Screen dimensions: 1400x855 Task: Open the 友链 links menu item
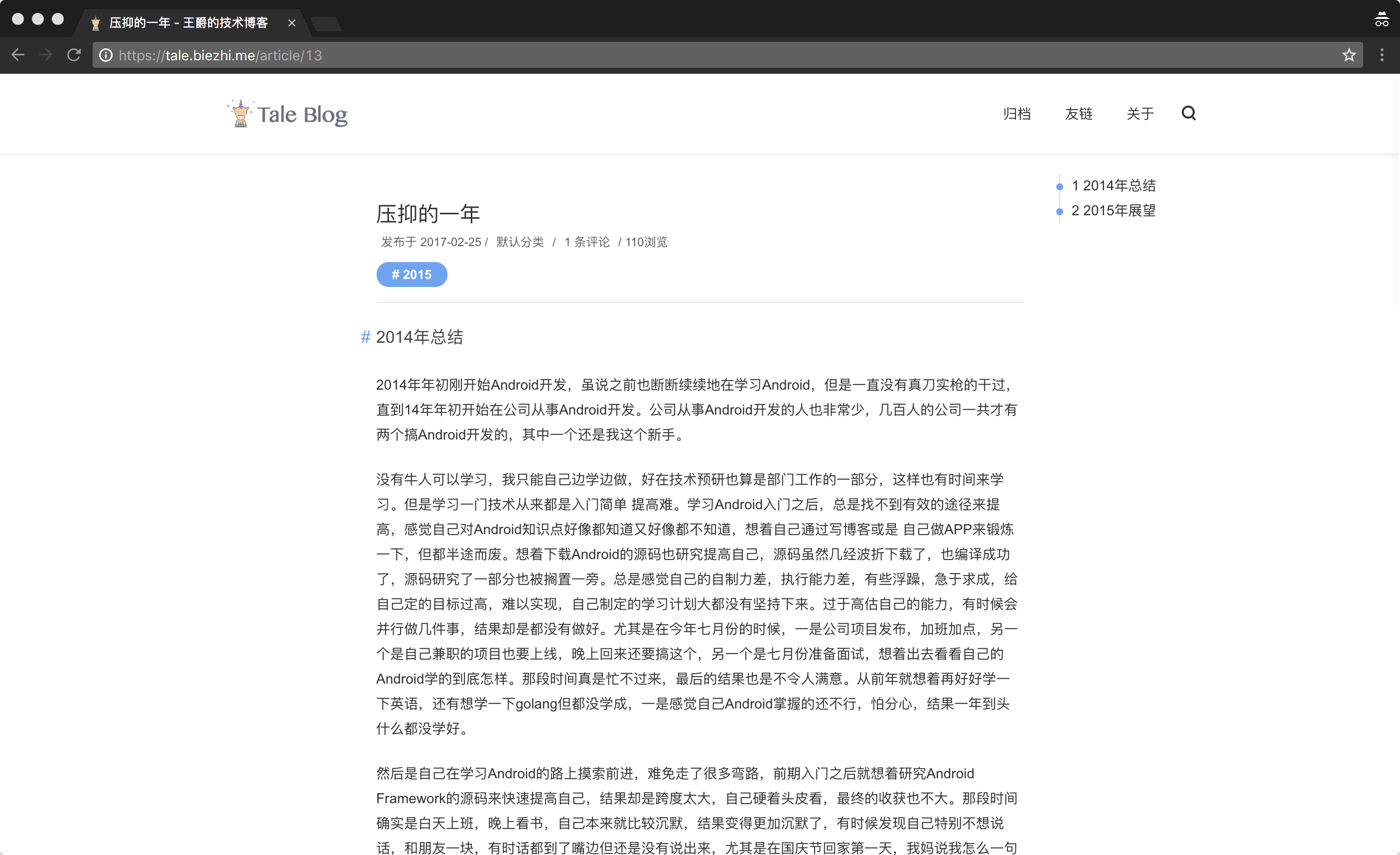1079,114
